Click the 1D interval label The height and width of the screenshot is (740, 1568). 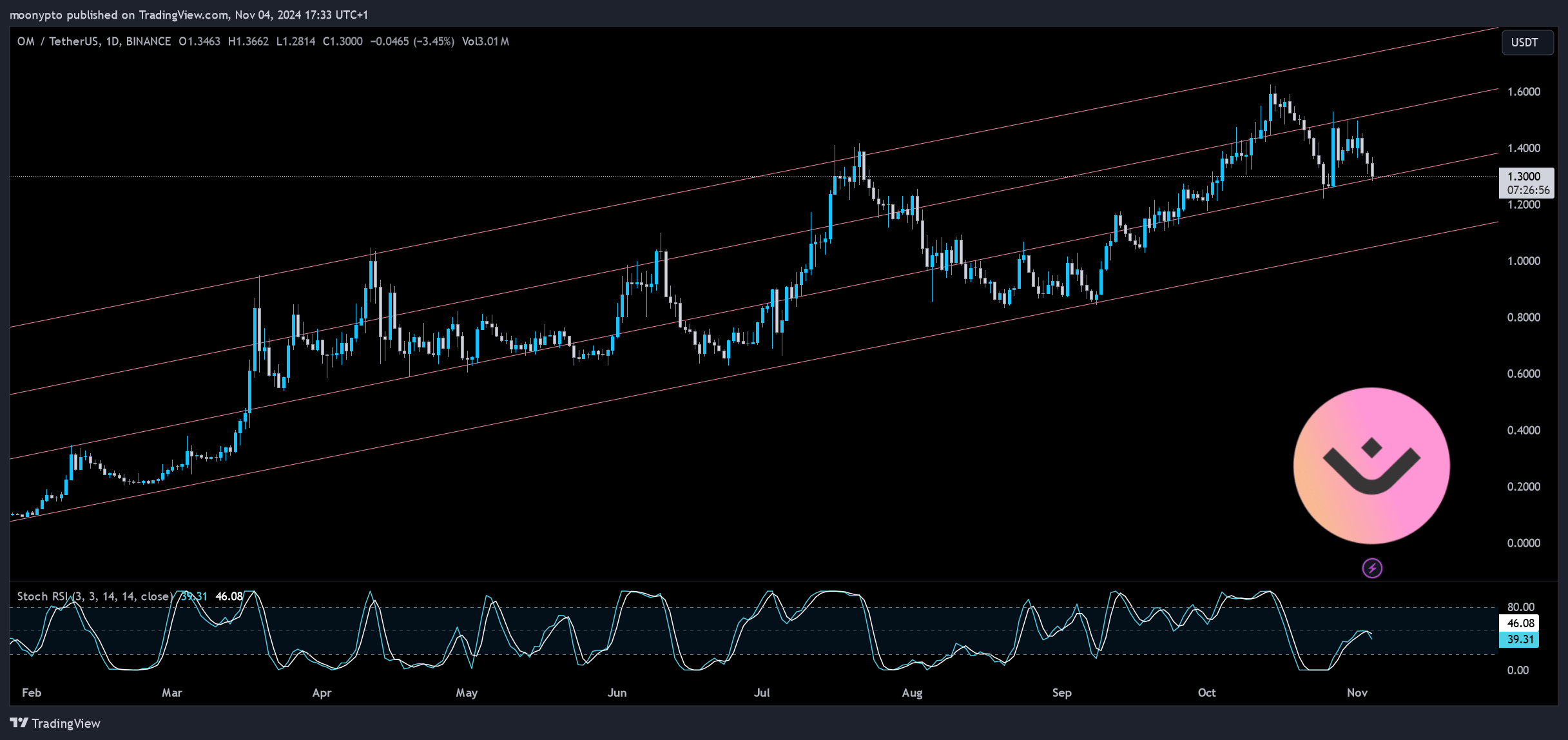113,41
